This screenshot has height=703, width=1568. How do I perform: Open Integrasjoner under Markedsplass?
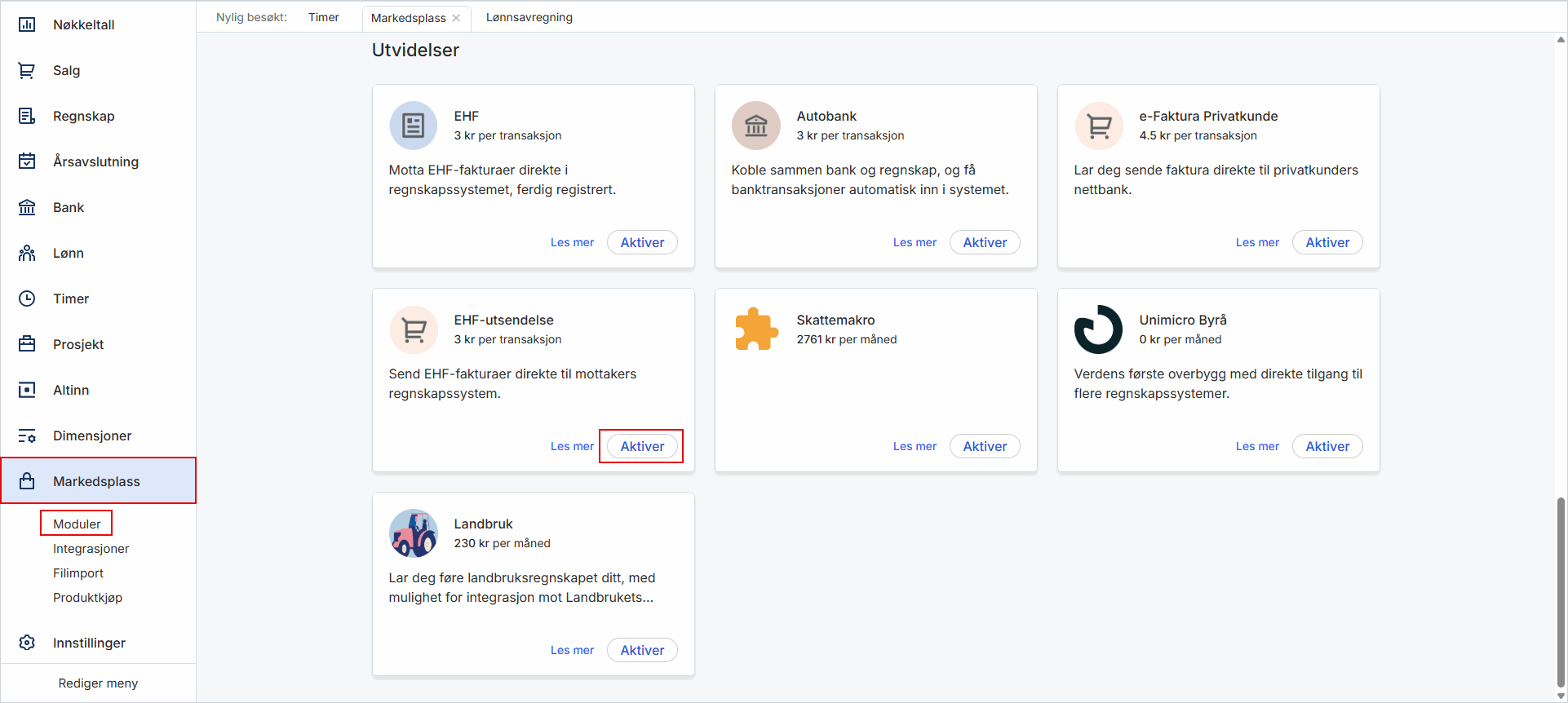[91, 549]
